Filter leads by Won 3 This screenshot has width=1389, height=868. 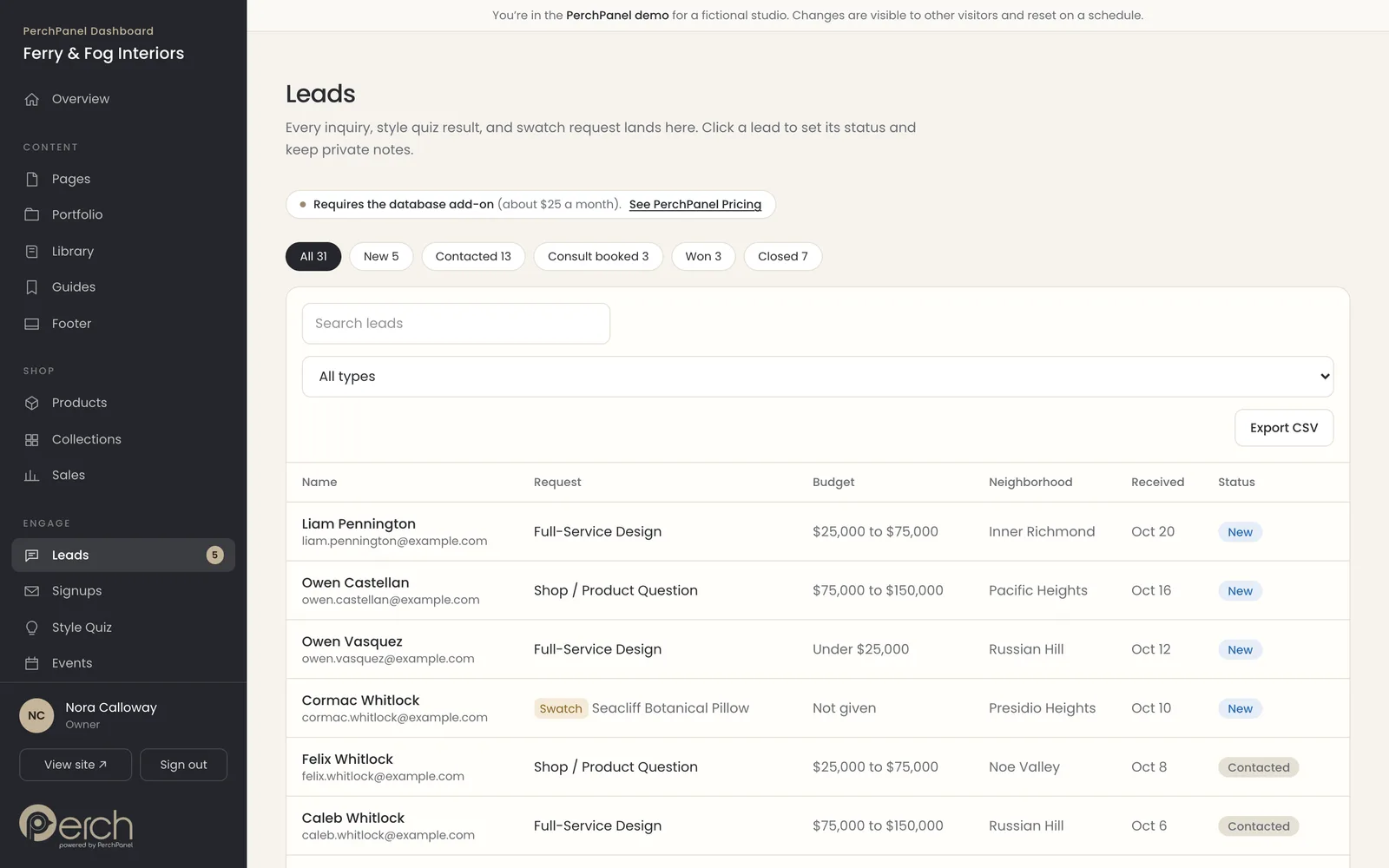tap(703, 256)
